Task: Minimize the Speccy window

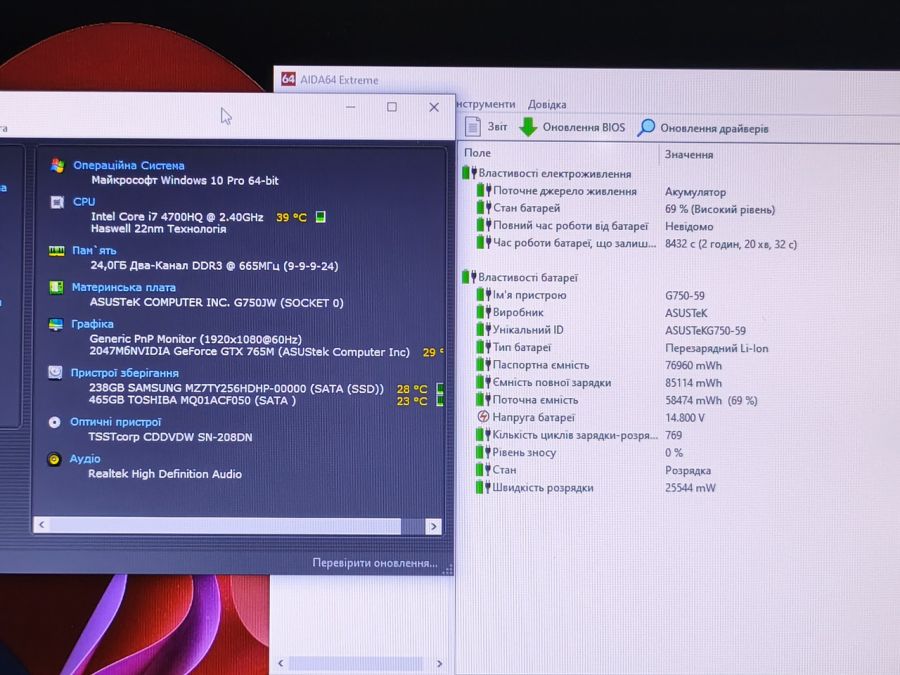Action: click(x=351, y=107)
